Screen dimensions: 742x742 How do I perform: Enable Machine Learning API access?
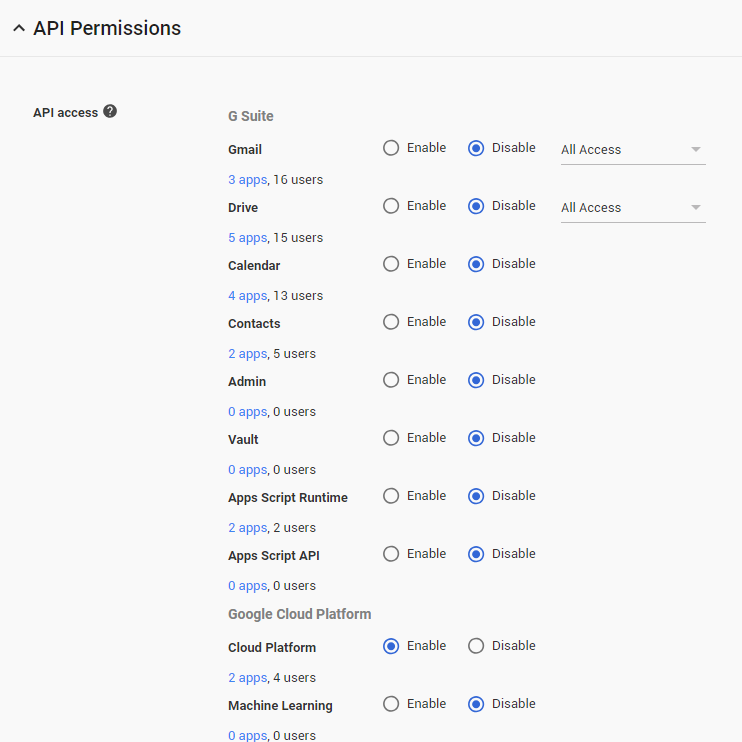(x=391, y=704)
